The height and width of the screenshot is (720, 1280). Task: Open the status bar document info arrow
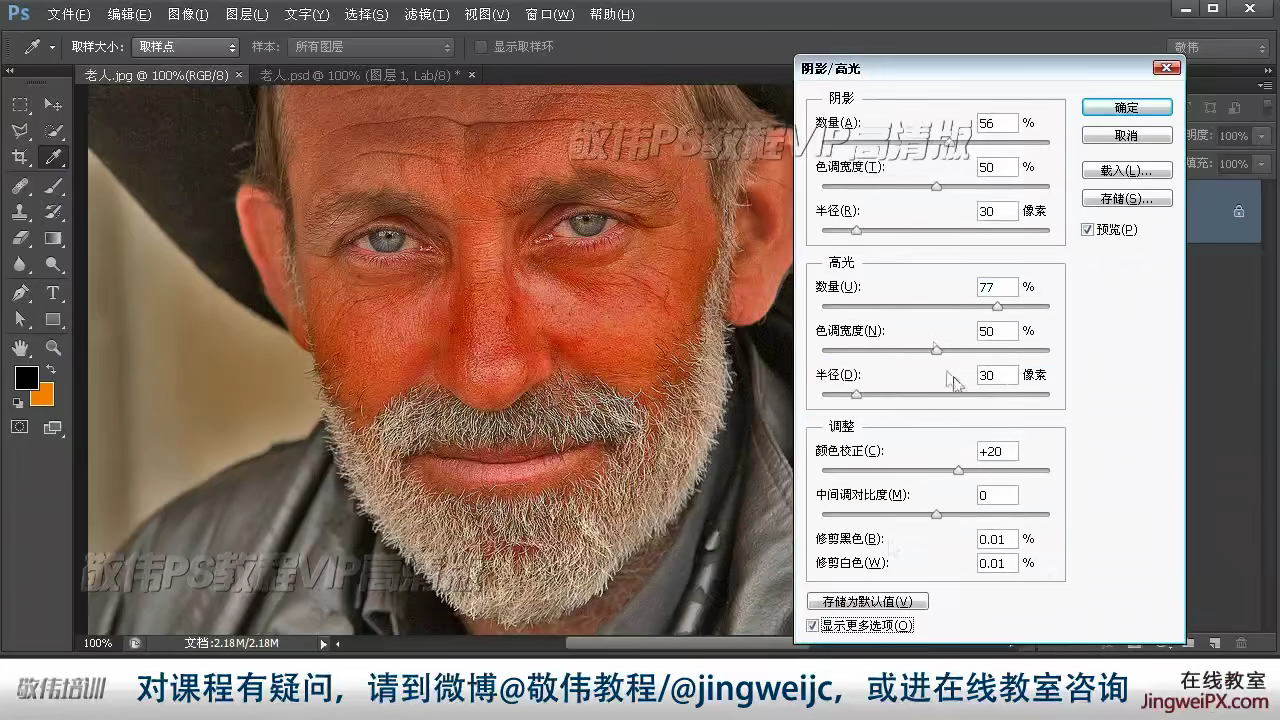click(x=323, y=644)
